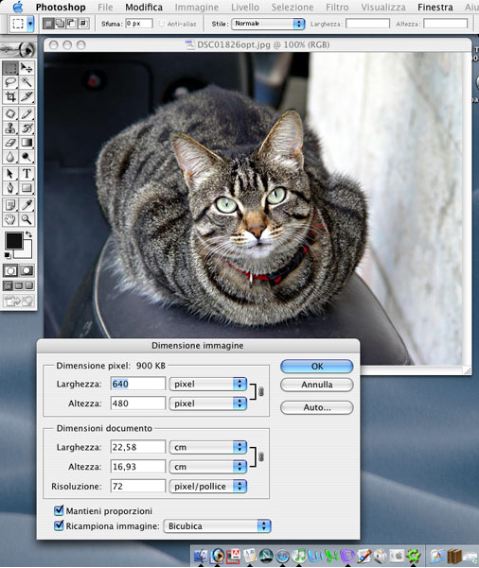Select the Move tool
Viewport: 479px width, 568px height.
point(26,68)
